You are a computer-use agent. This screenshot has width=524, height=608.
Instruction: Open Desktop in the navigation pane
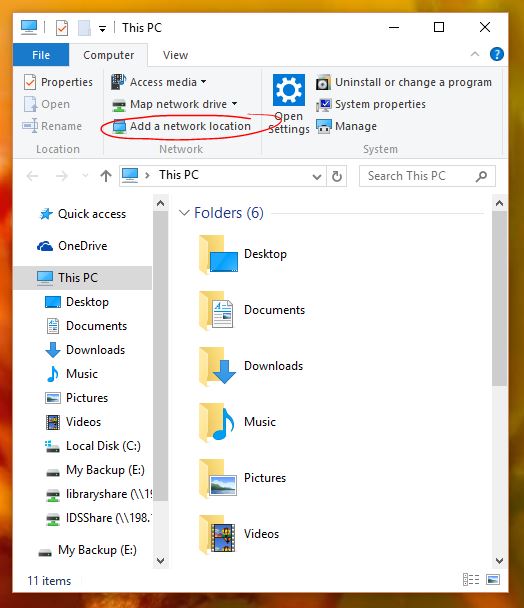[77, 302]
